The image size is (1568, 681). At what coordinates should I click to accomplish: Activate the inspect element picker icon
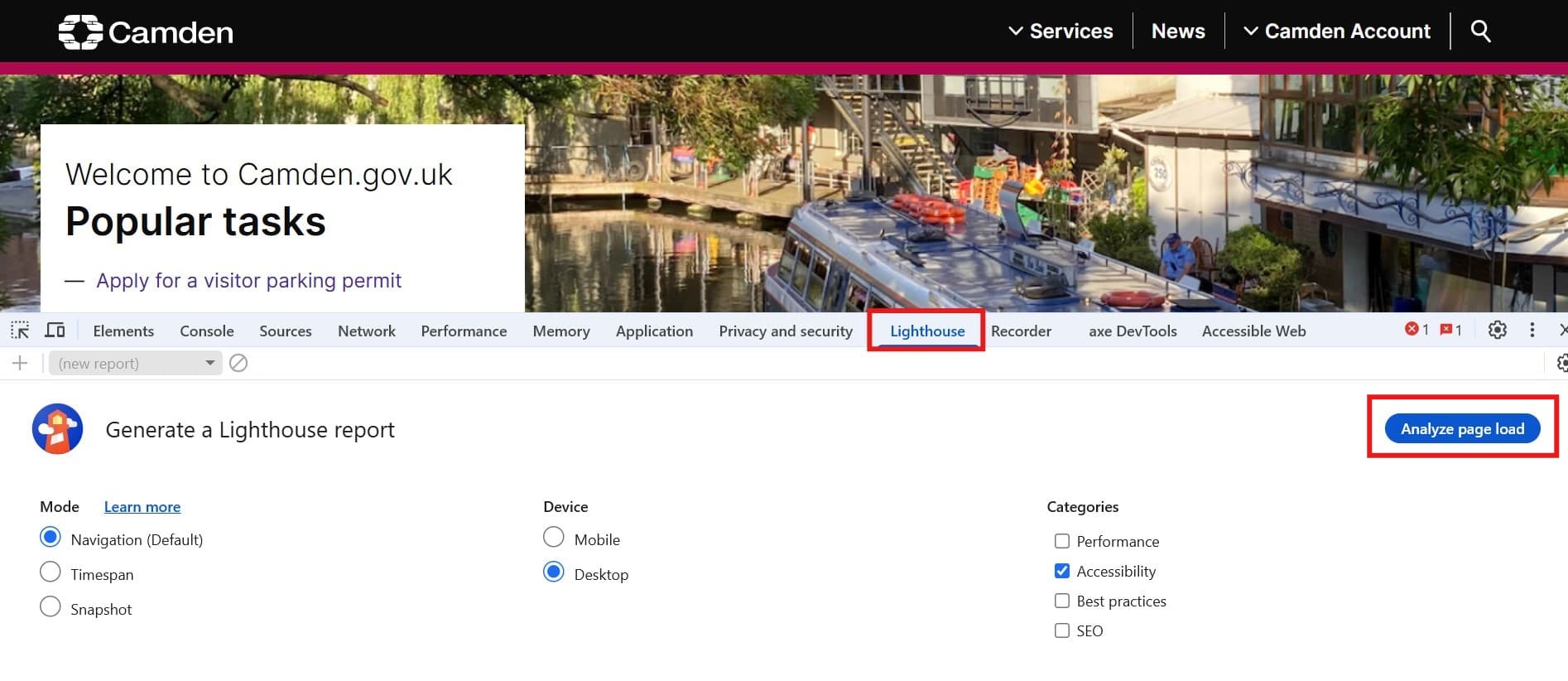pyautogui.click(x=20, y=331)
